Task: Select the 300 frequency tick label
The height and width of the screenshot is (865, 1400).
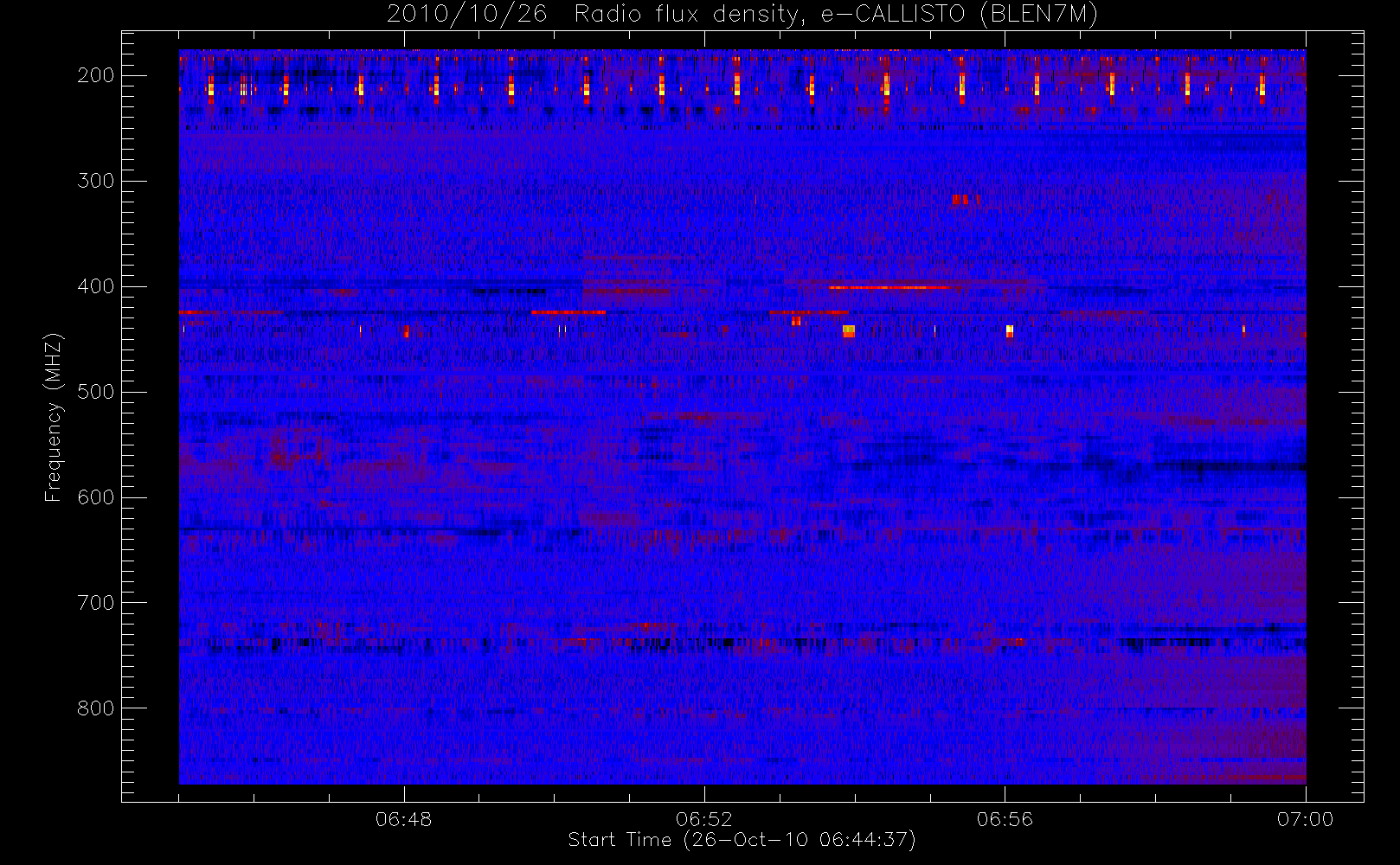Action: click(x=96, y=181)
